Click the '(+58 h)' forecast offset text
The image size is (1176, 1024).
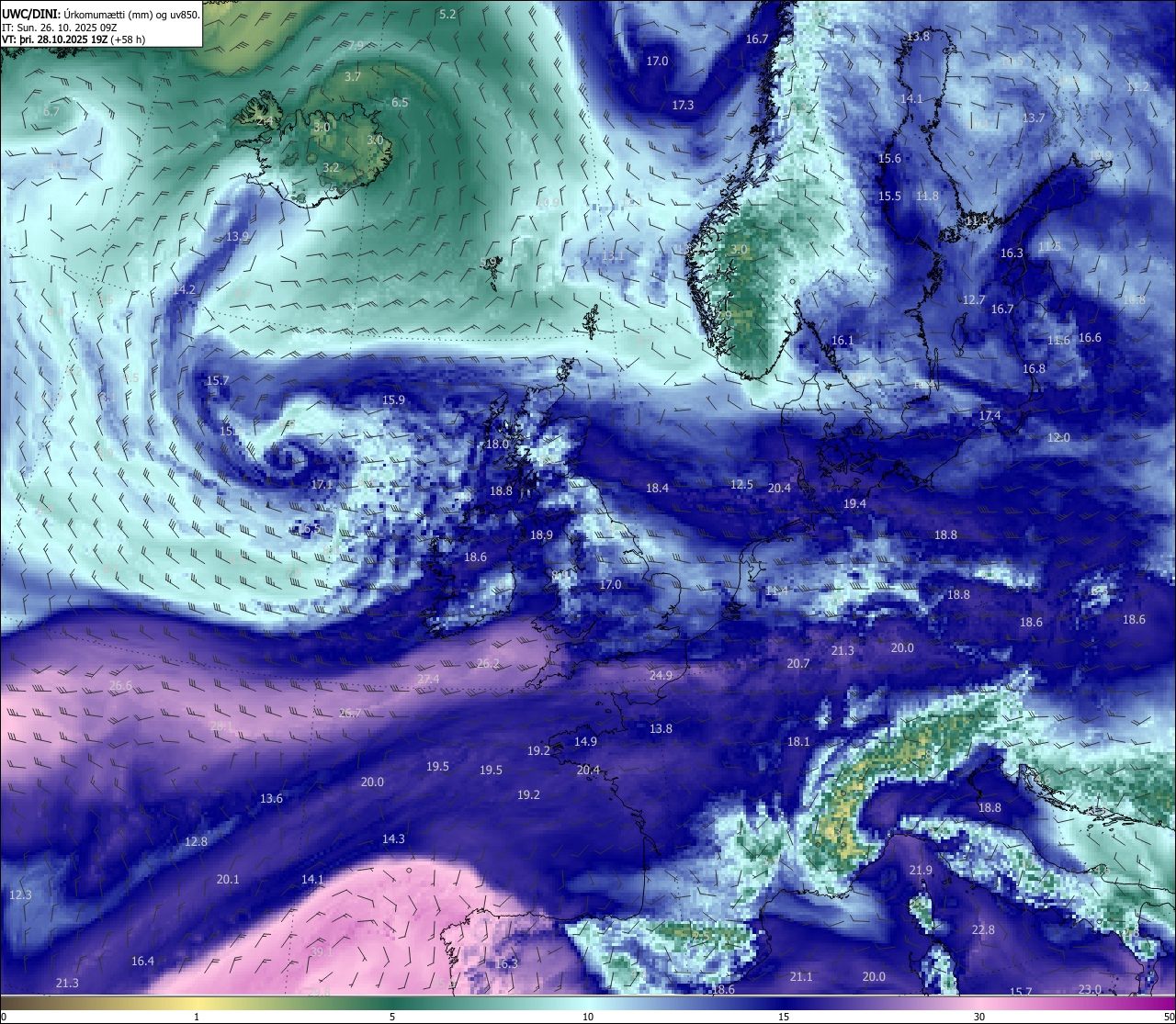tap(128, 39)
